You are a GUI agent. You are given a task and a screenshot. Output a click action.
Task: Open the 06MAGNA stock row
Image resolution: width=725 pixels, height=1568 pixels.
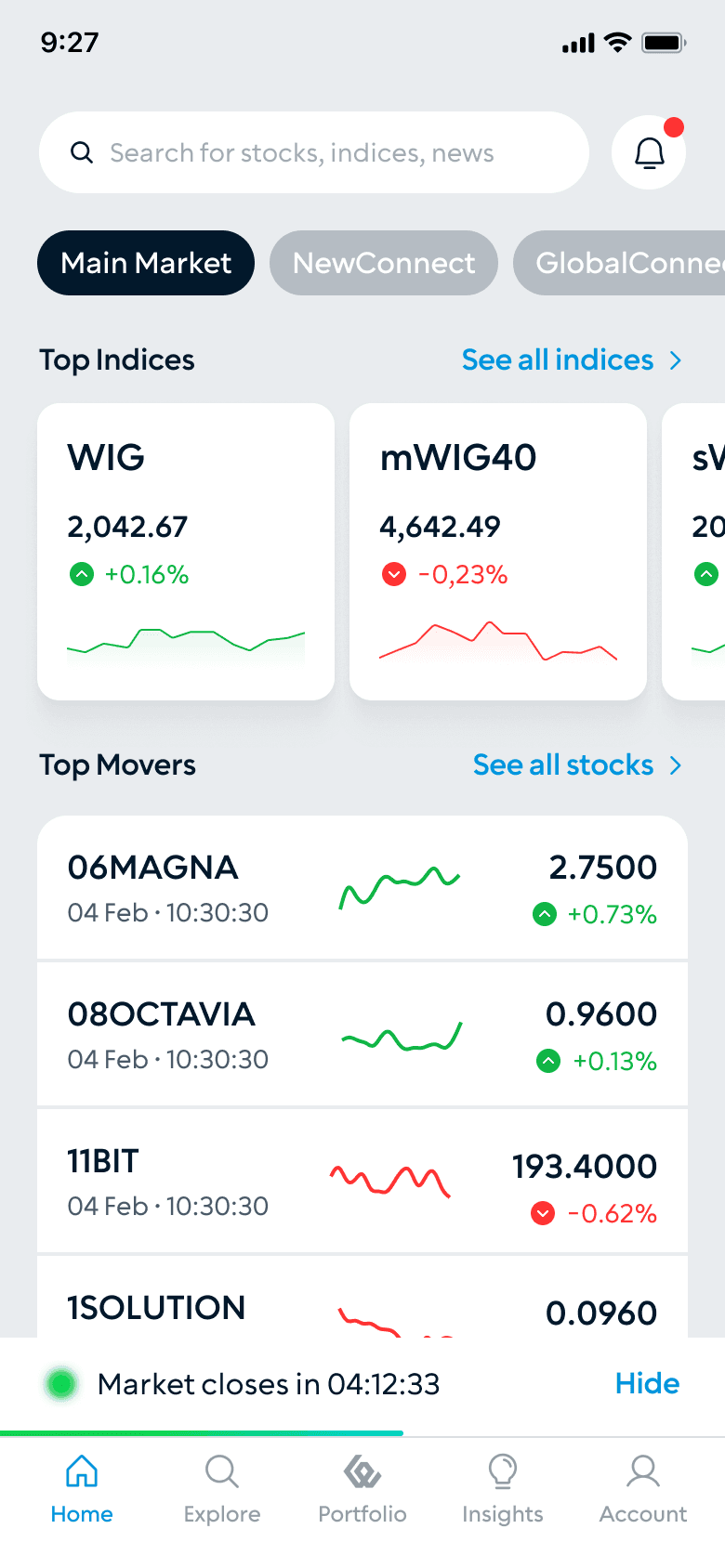pos(362,887)
